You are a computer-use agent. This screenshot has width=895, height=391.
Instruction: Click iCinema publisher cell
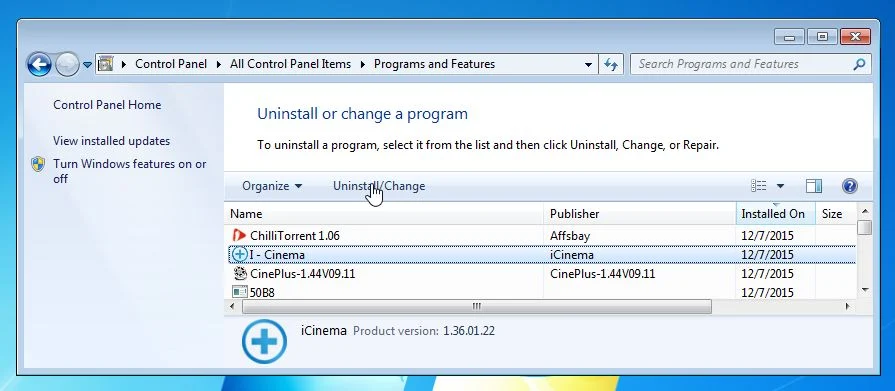point(572,255)
